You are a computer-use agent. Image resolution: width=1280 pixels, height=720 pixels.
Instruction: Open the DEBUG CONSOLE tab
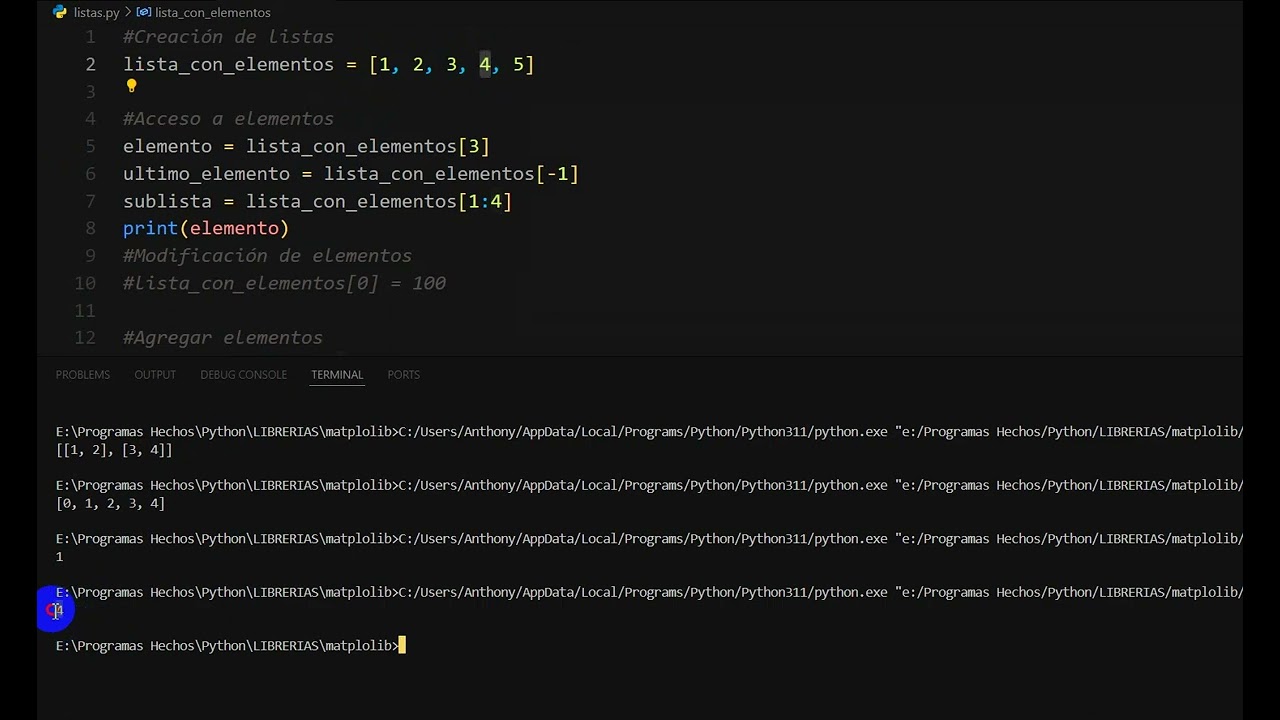click(x=243, y=374)
